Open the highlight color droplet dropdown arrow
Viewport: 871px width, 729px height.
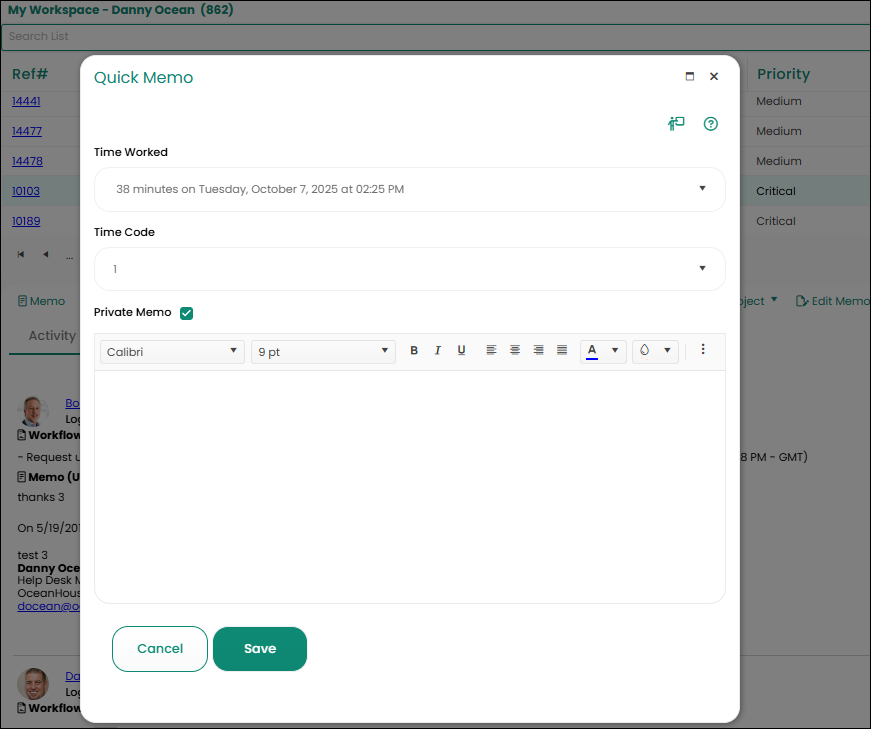[667, 351]
